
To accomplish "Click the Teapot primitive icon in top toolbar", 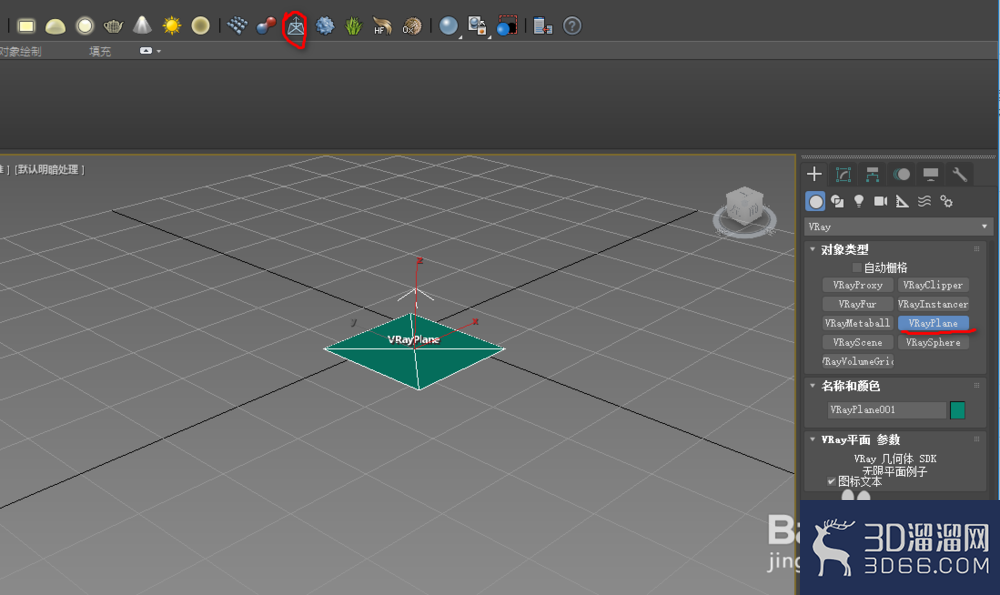I will tap(114, 27).
